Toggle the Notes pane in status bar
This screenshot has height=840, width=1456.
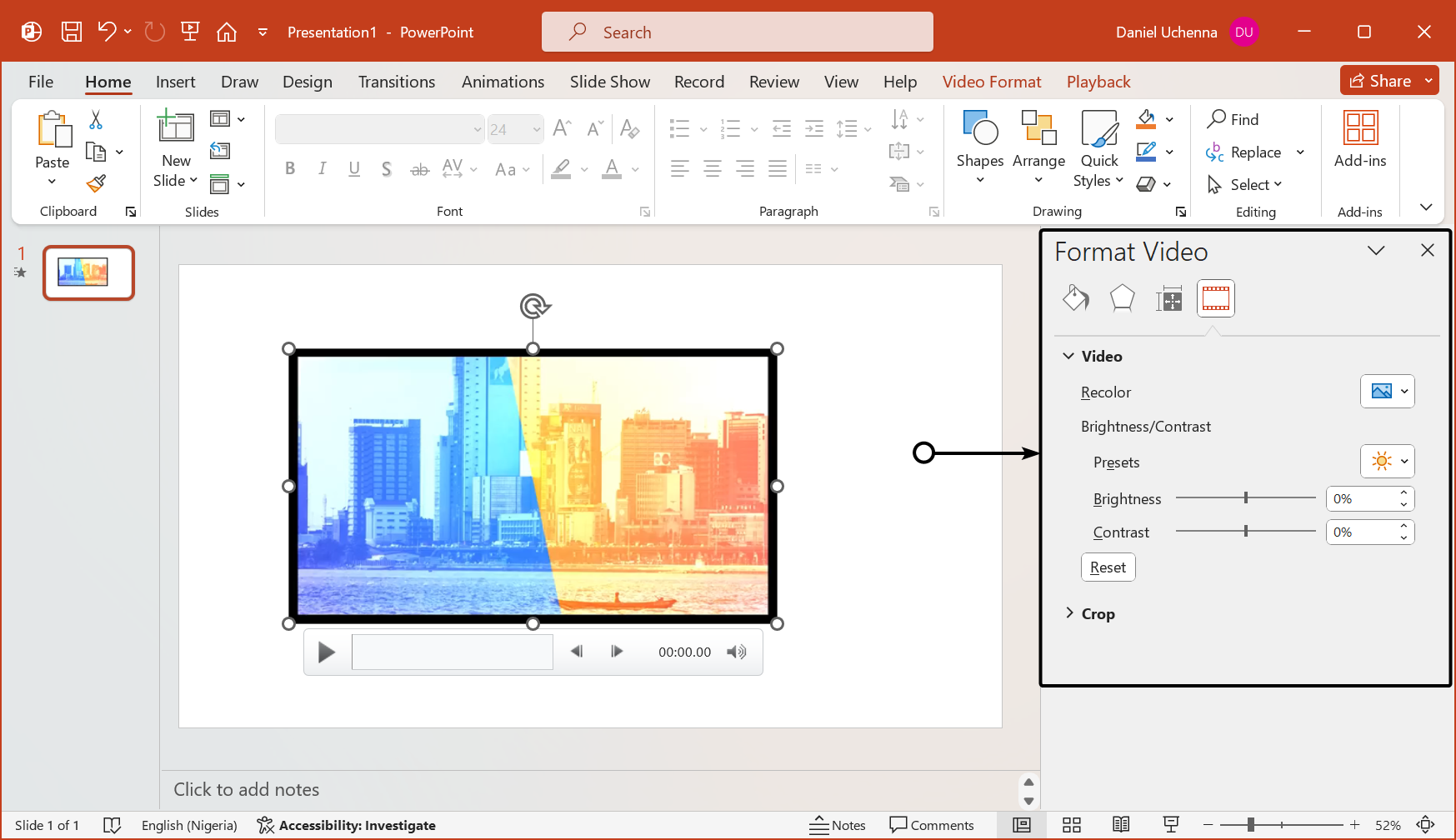pyautogui.click(x=838, y=825)
